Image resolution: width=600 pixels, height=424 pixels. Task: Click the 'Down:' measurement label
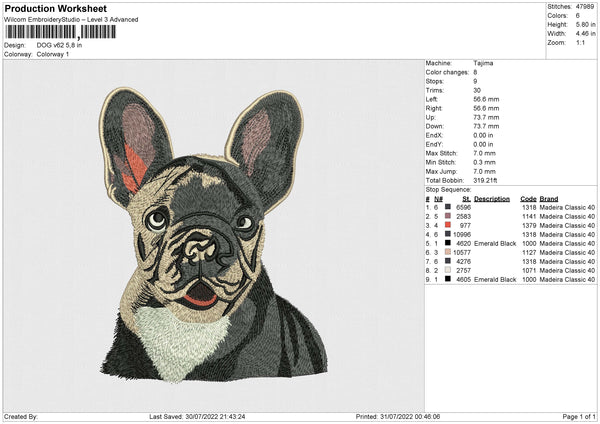[x=434, y=126]
